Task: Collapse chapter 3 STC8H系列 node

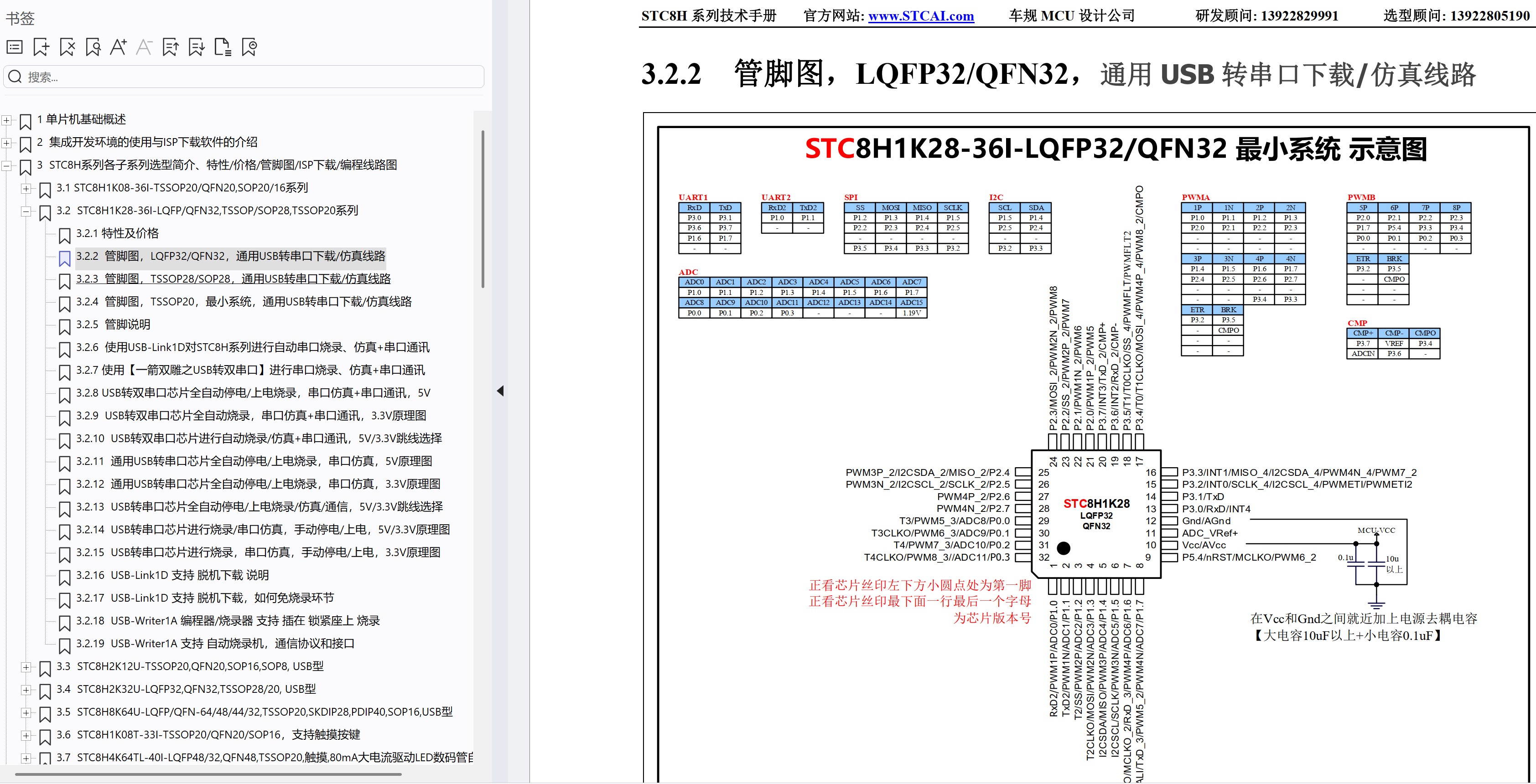Action: (x=6, y=165)
